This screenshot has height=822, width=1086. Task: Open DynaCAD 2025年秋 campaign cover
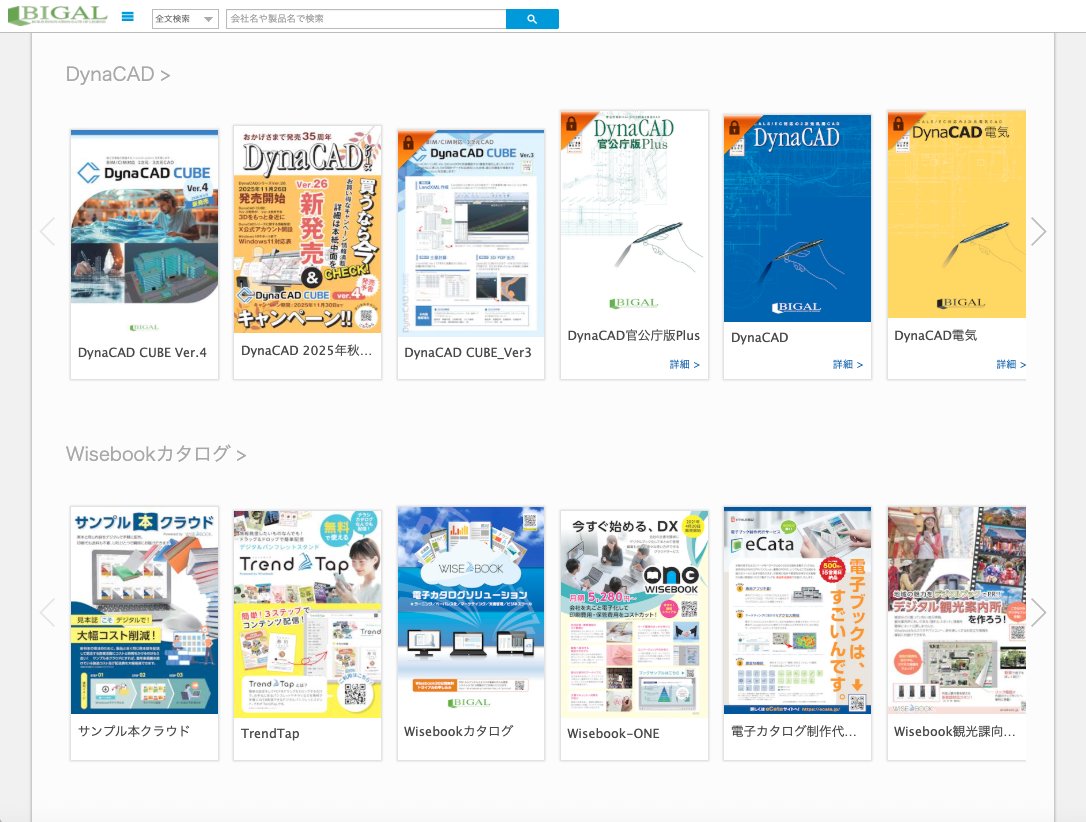[x=308, y=229]
